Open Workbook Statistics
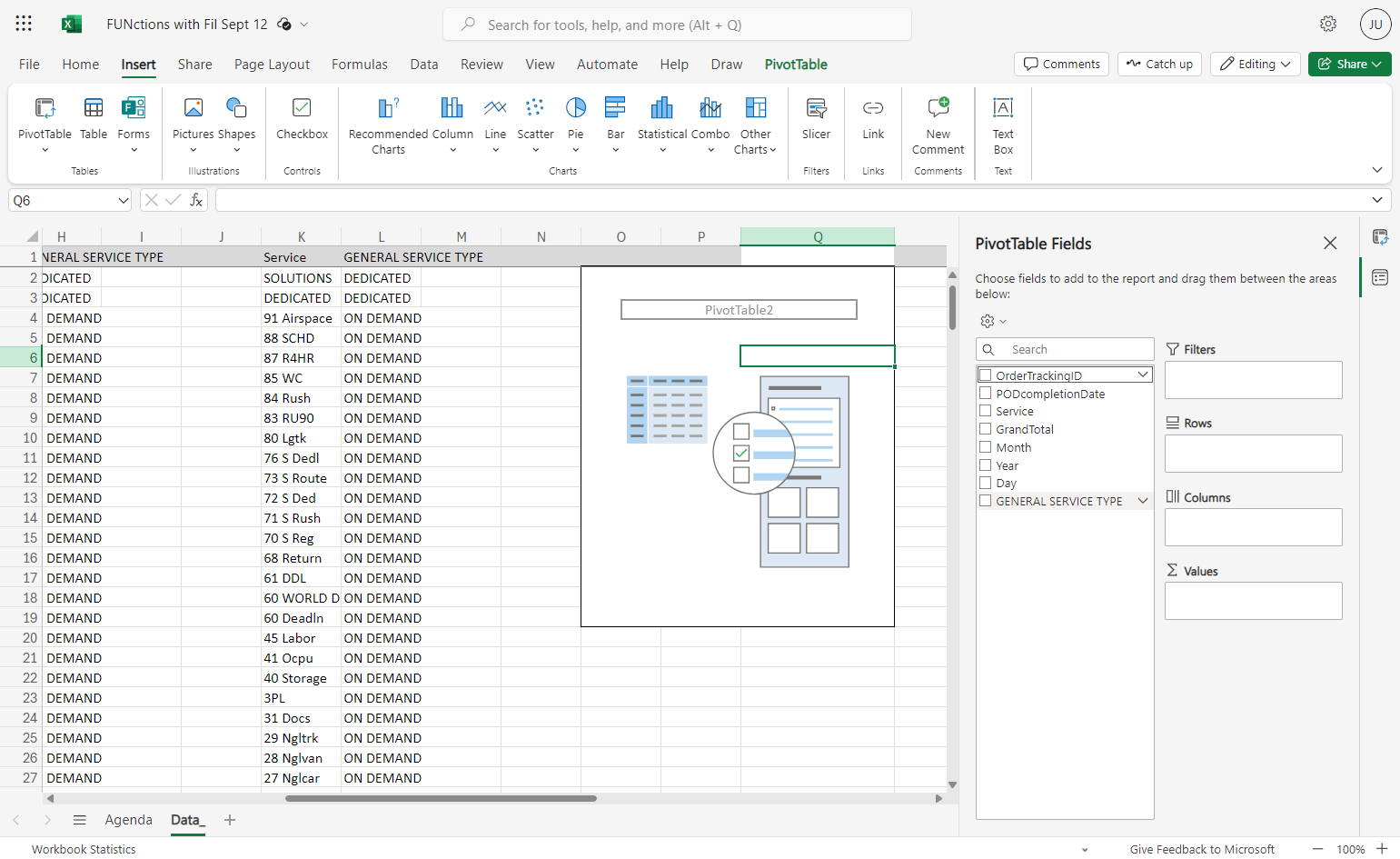This screenshot has height=859, width=1400. click(84, 849)
